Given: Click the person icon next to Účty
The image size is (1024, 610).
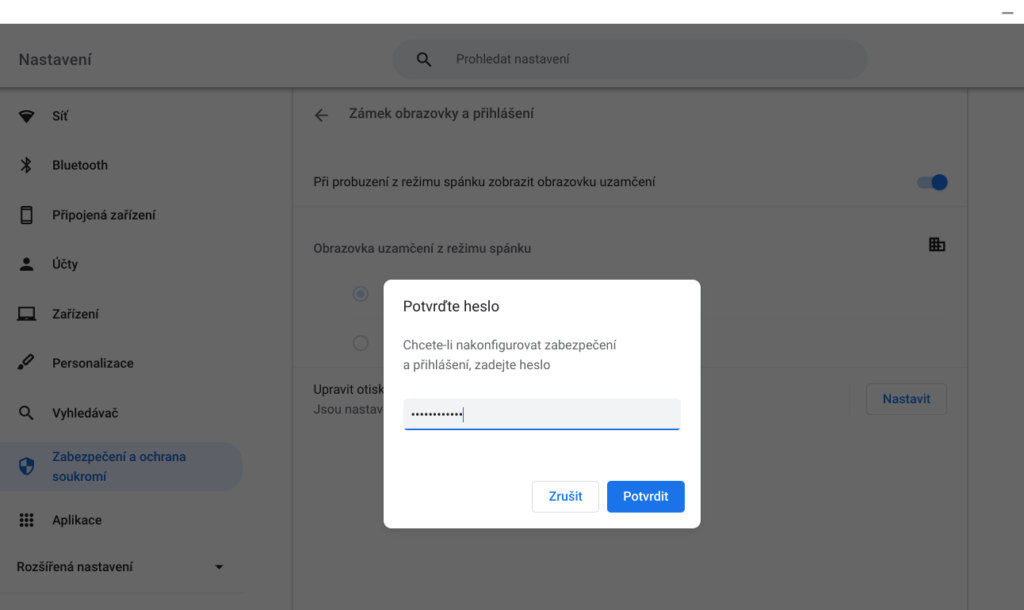Looking at the screenshot, I should 27,264.
